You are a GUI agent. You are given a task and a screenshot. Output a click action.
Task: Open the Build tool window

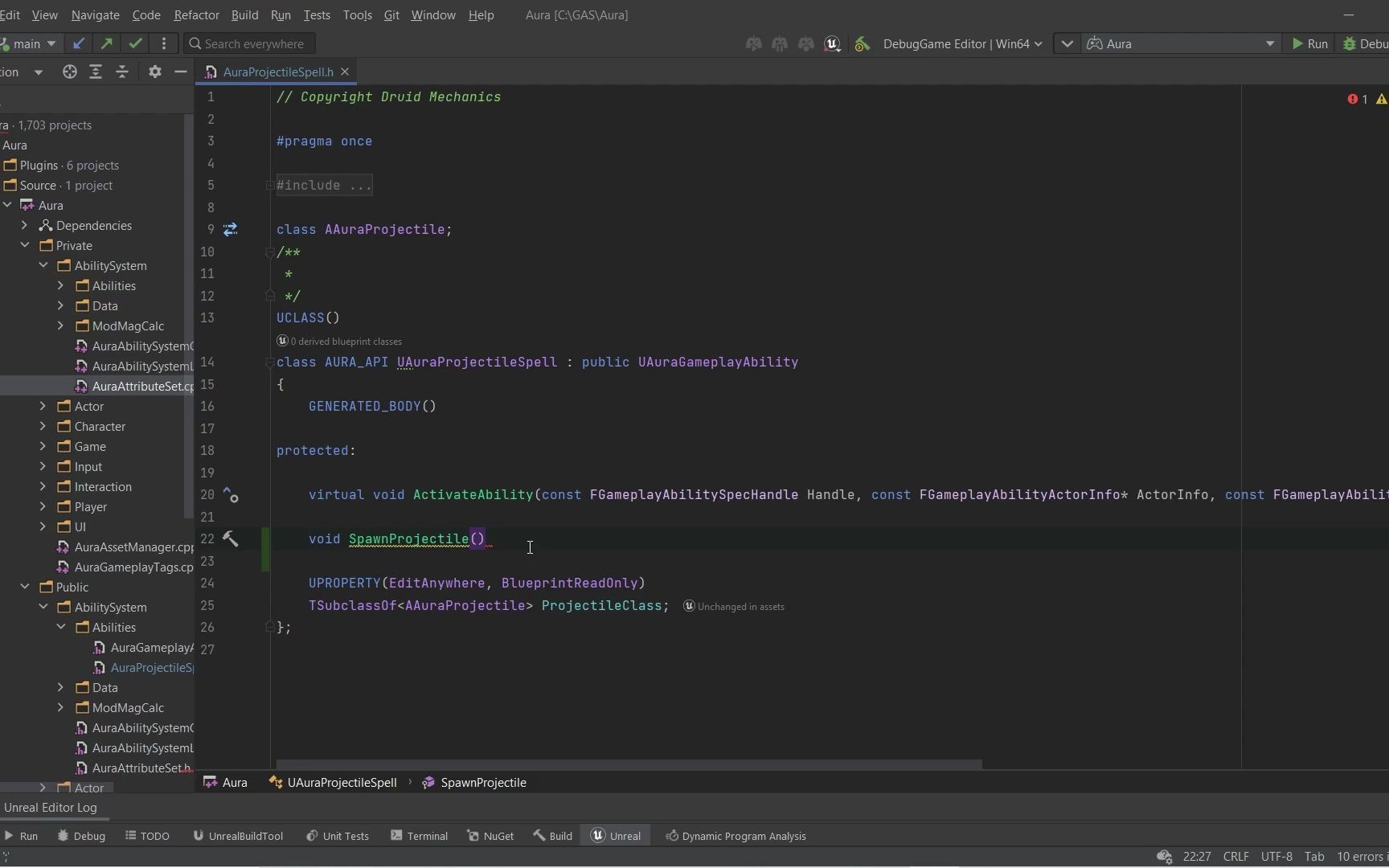coord(553,836)
